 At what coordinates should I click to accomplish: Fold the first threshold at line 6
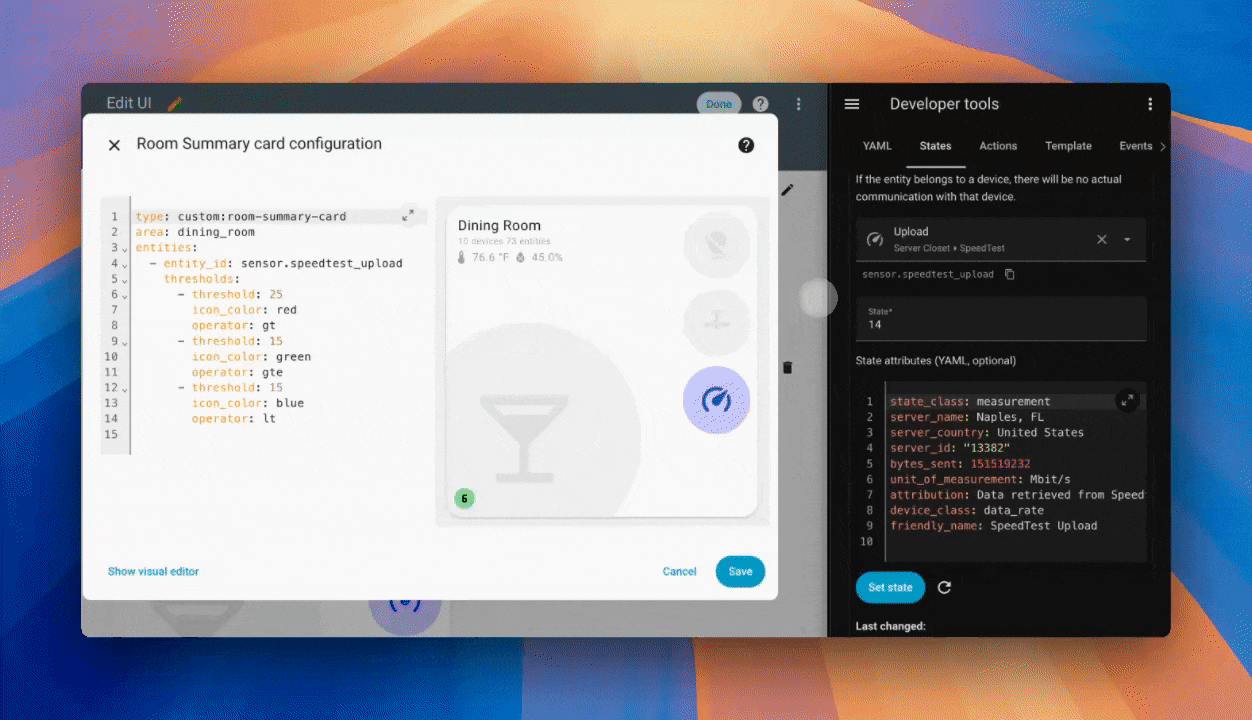coord(125,295)
